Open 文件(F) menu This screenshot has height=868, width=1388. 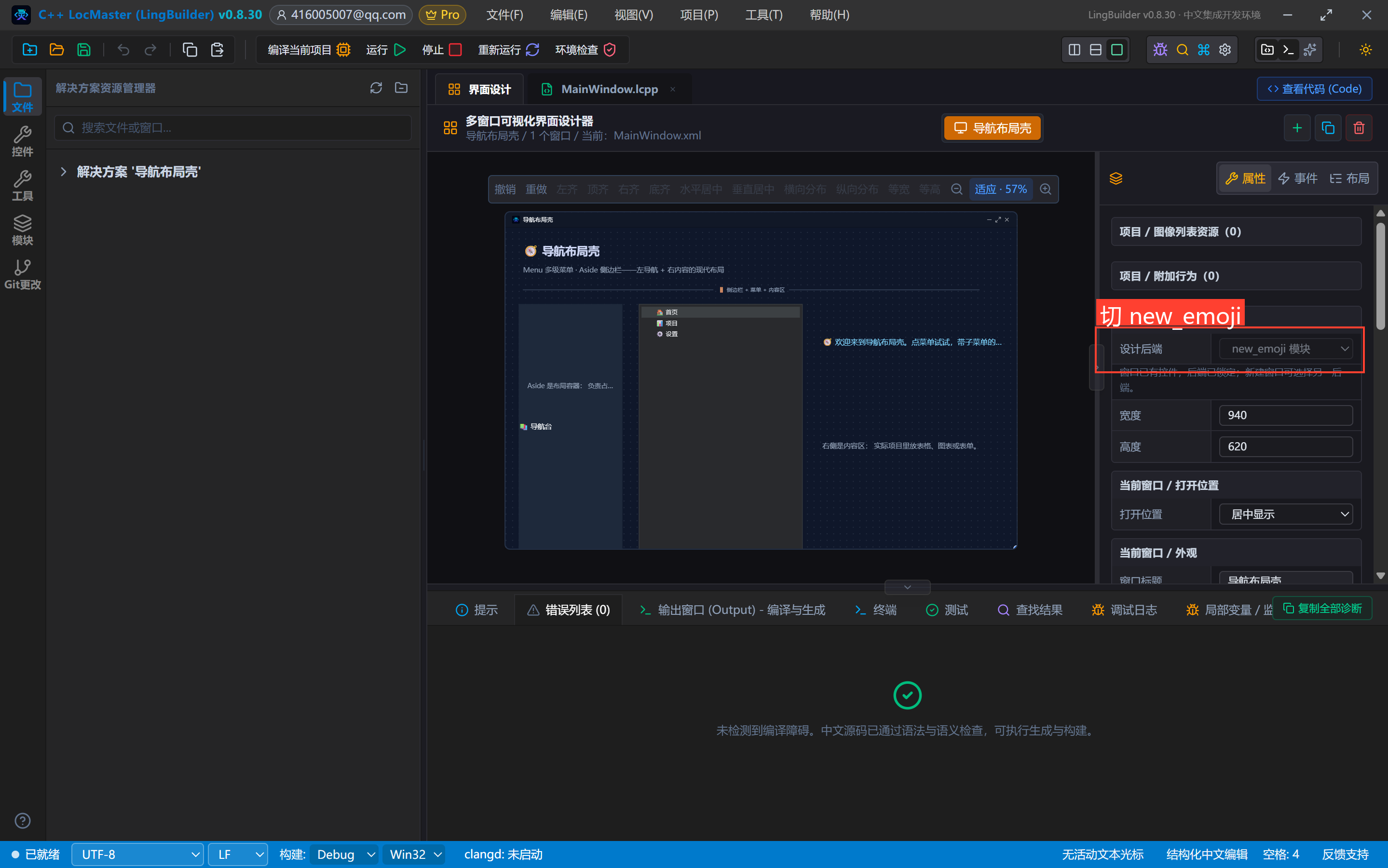[504, 15]
